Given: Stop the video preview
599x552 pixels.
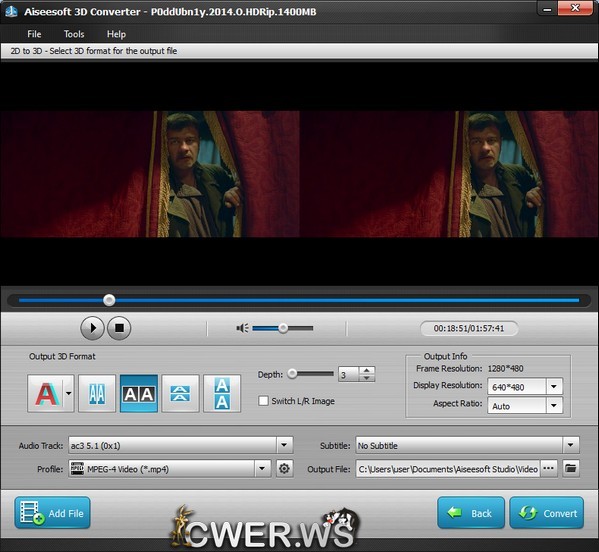Looking at the screenshot, I should point(119,328).
